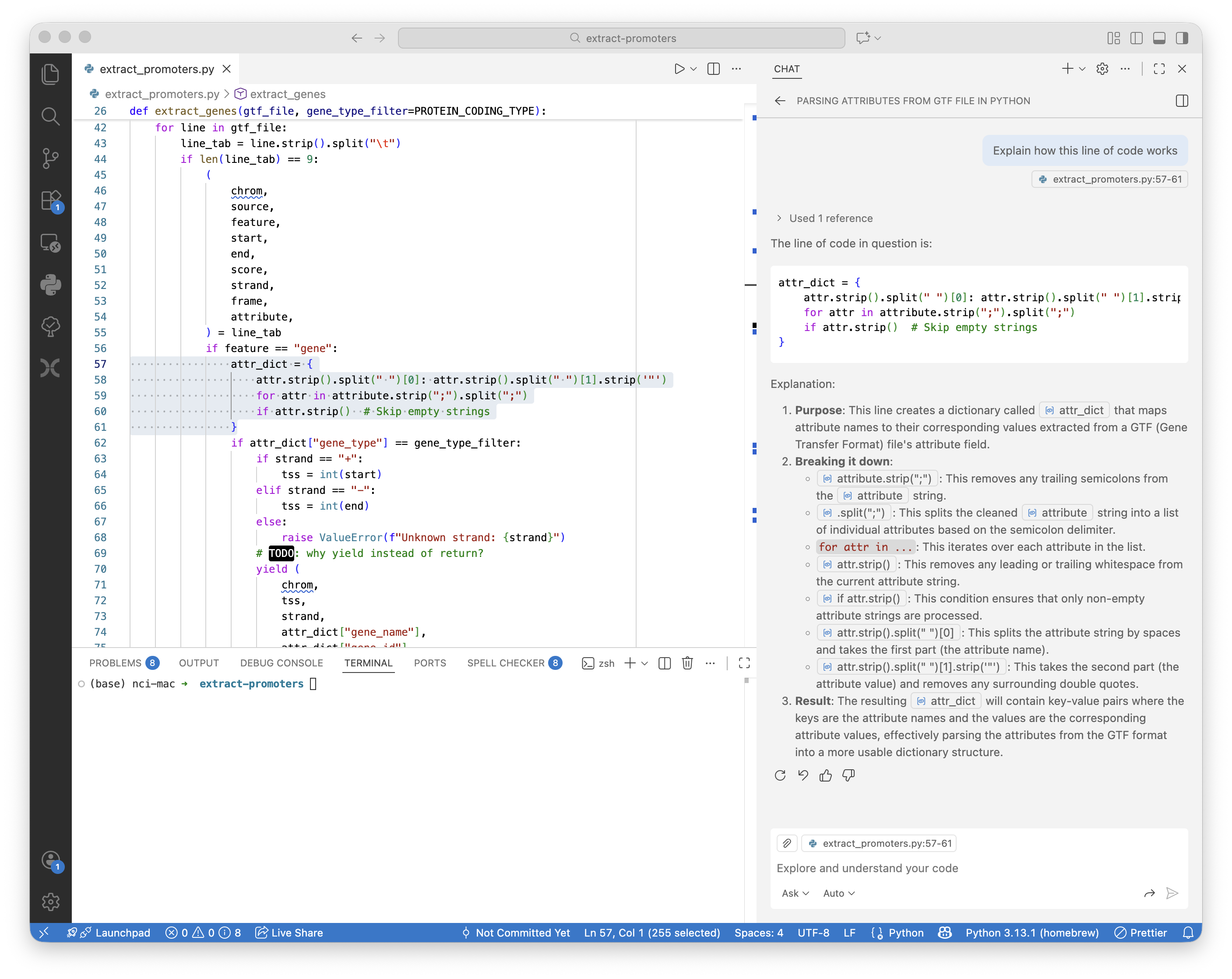Kill terminal with the trash icon
Viewport: 1232px width, 979px height.
pyautogui.click(x=687, y=663)
